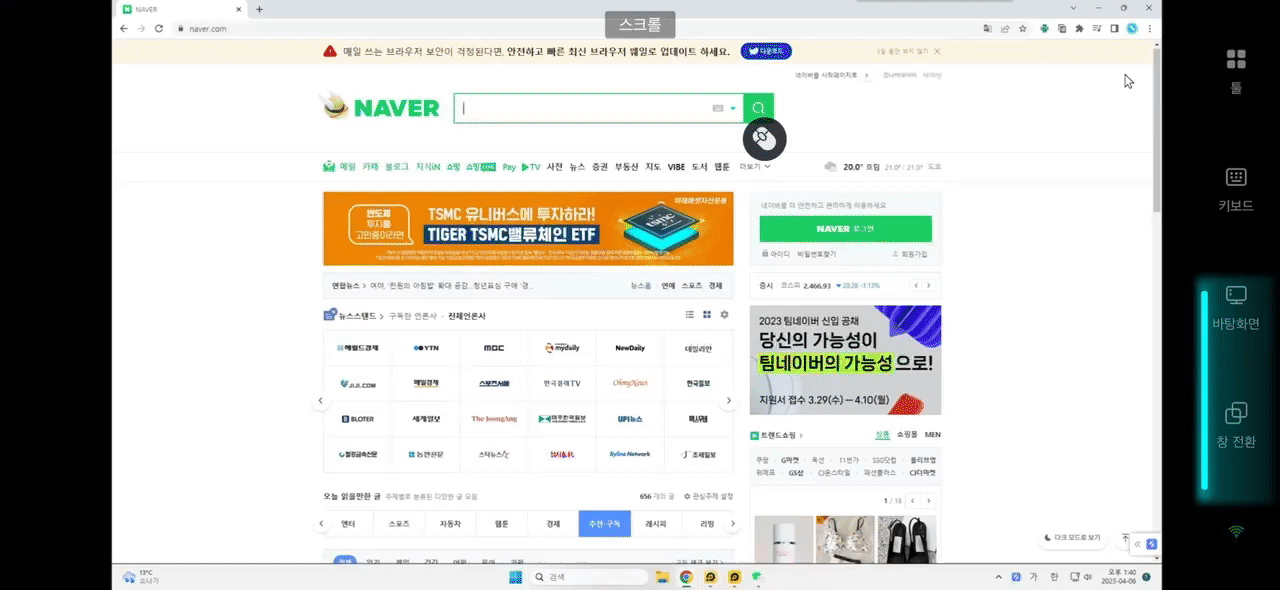Click the green NAVER 로그인 button
Image resolution: width=1280 pixels, height=590 pixels.
point(845,229)
